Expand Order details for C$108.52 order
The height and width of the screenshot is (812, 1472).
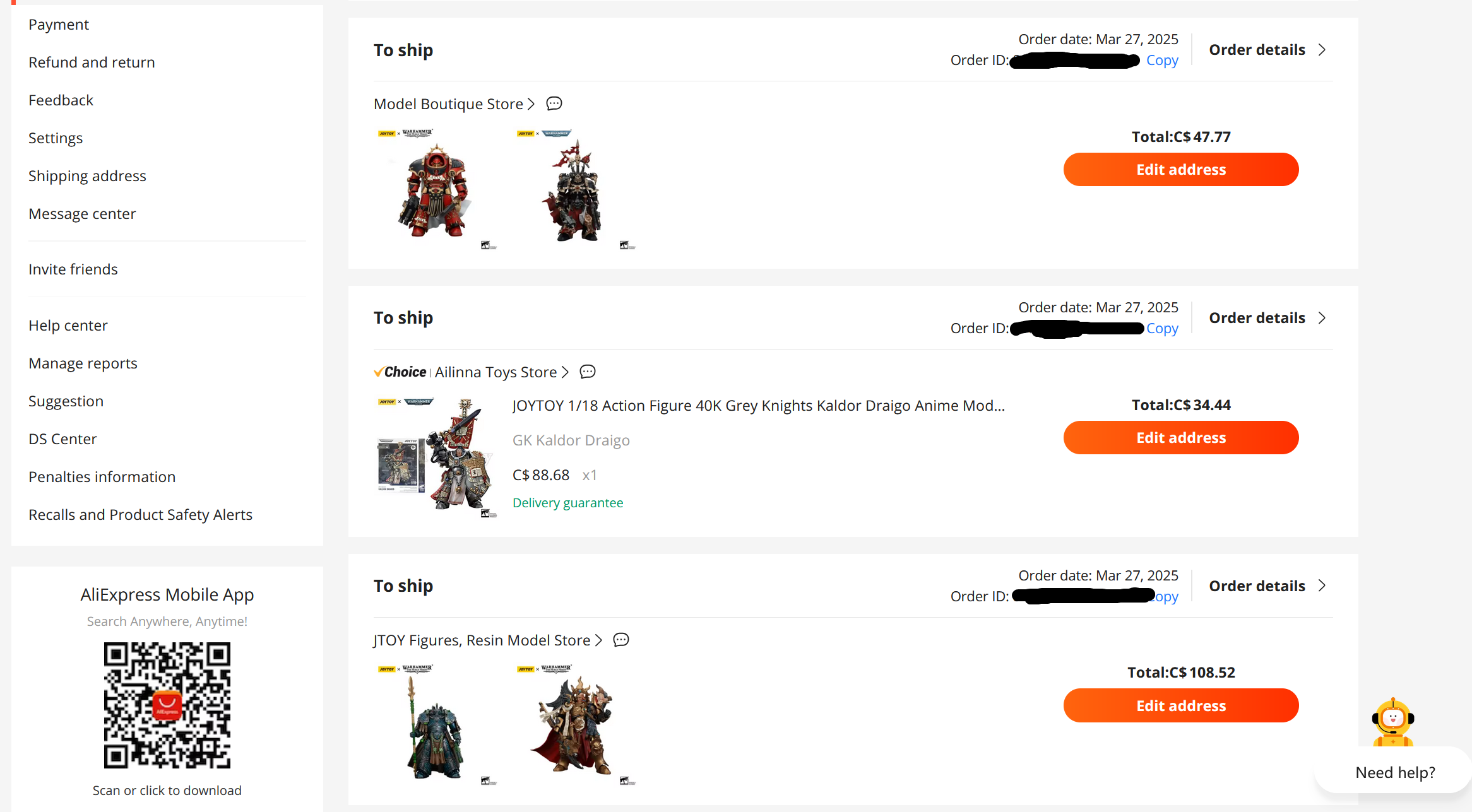coord(1267,586)
